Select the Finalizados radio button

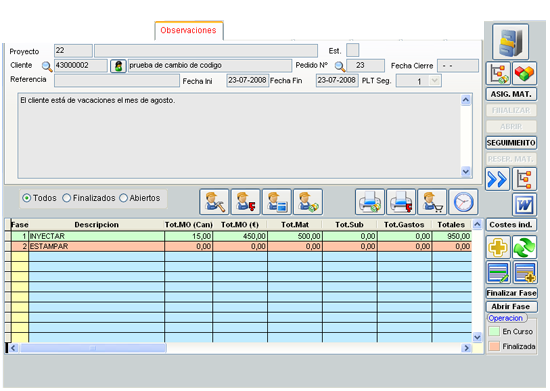tap(66, 198)
